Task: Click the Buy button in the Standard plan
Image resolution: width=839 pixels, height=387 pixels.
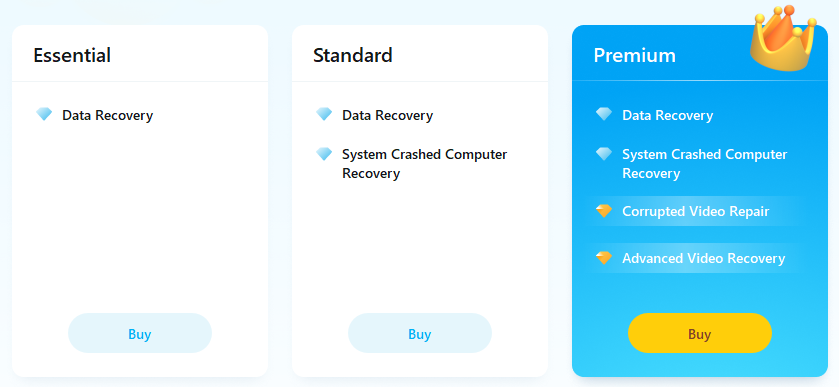Action: point(420,333)
